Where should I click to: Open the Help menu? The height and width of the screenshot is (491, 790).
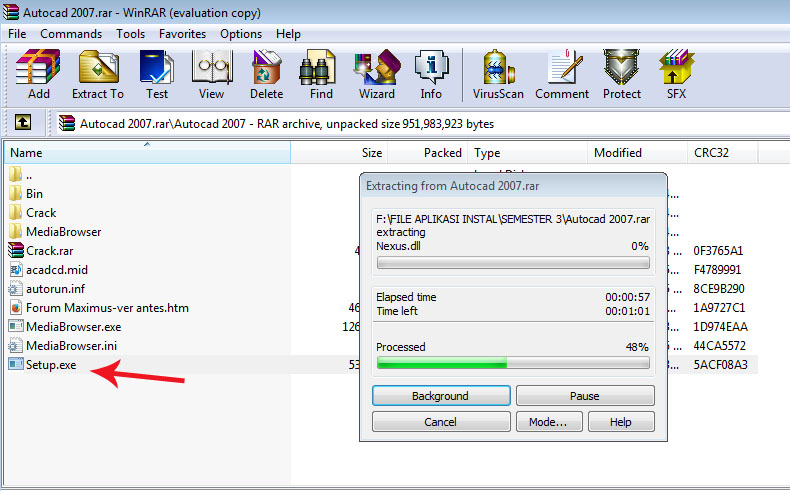[288, 34]
